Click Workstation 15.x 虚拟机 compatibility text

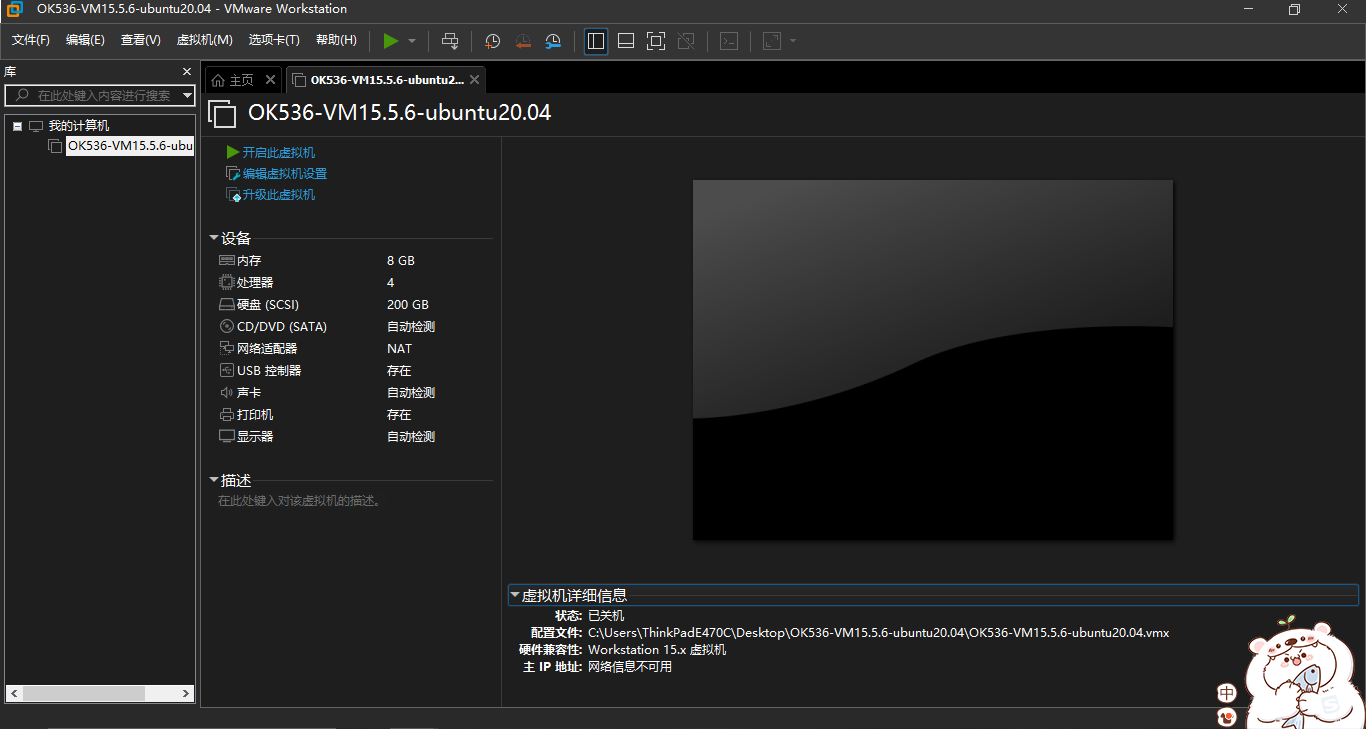(x=657, y=649)
